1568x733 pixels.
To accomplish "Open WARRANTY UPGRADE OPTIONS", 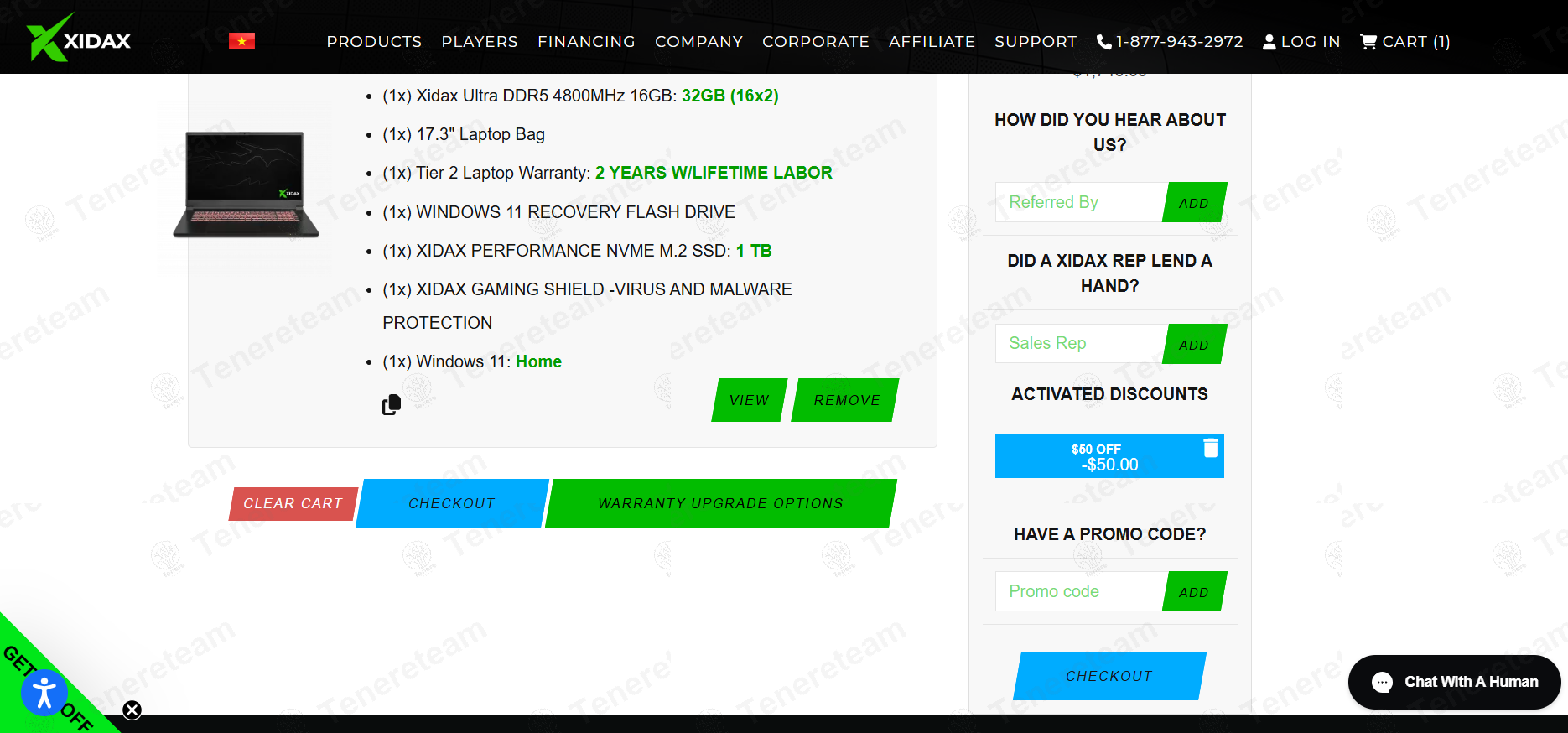I will pos(720,503).
